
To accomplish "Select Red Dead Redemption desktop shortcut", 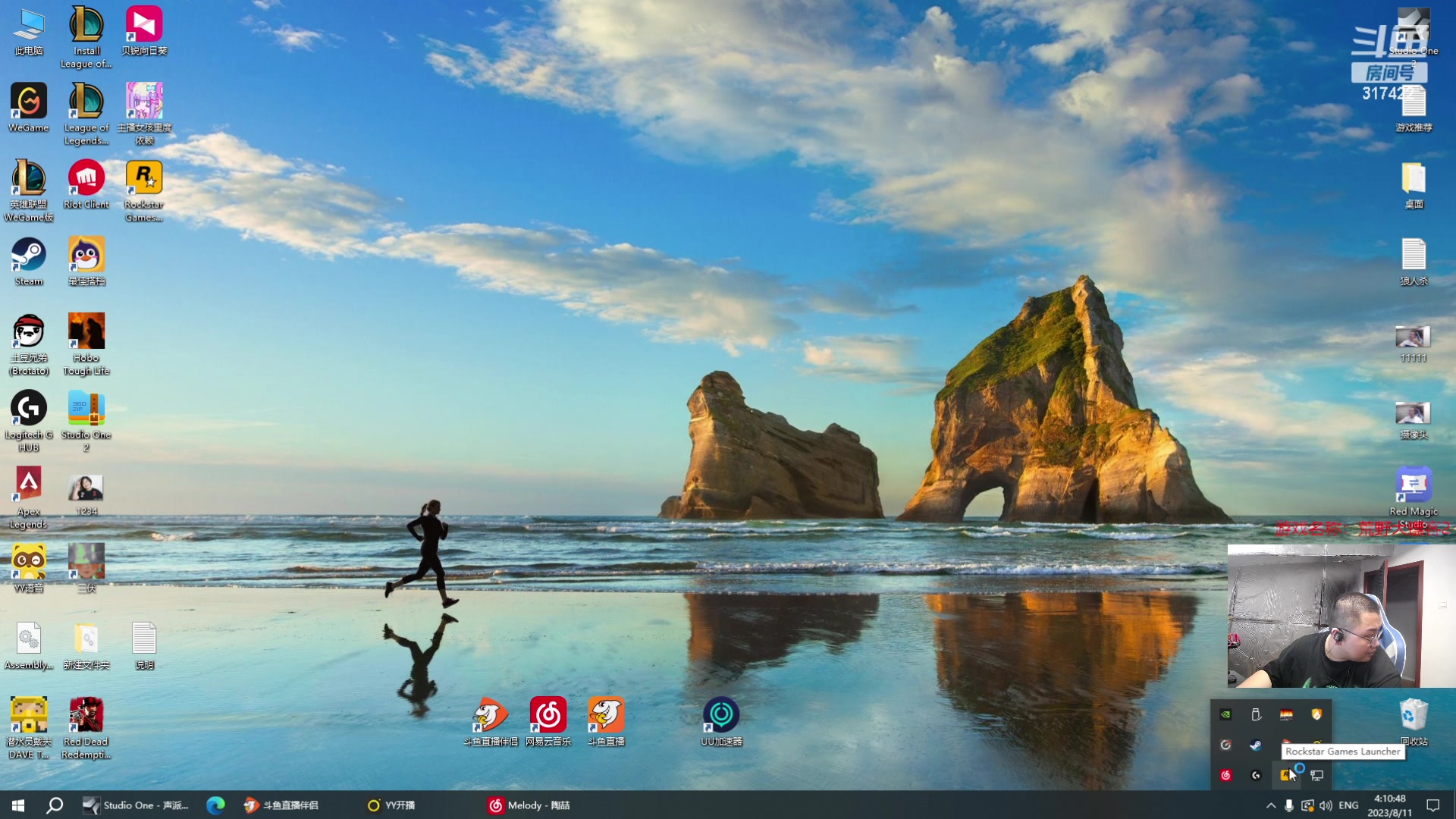I will coord(86,717).
